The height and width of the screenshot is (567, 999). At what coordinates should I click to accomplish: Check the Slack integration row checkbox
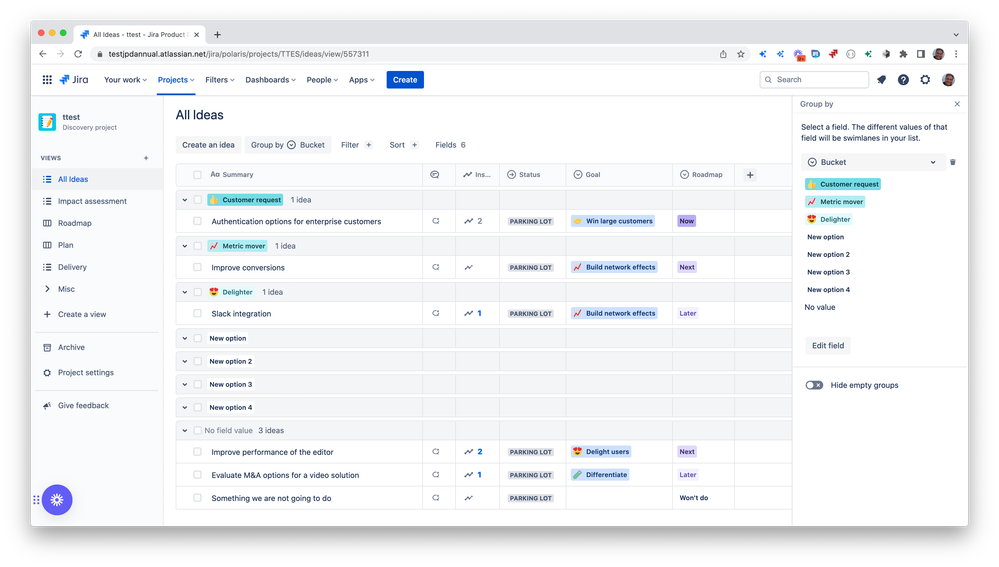198,313
